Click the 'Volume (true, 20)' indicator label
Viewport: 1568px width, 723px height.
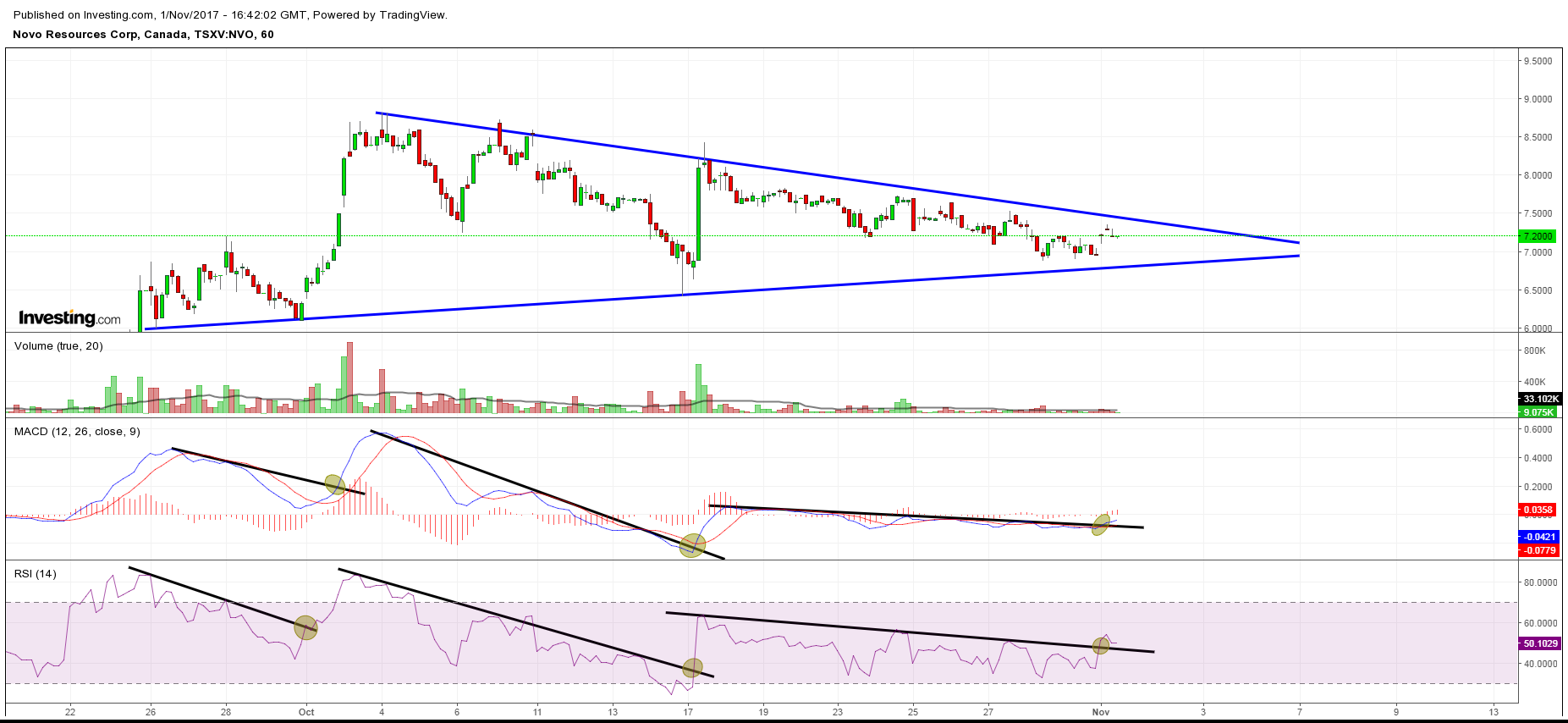58,346
